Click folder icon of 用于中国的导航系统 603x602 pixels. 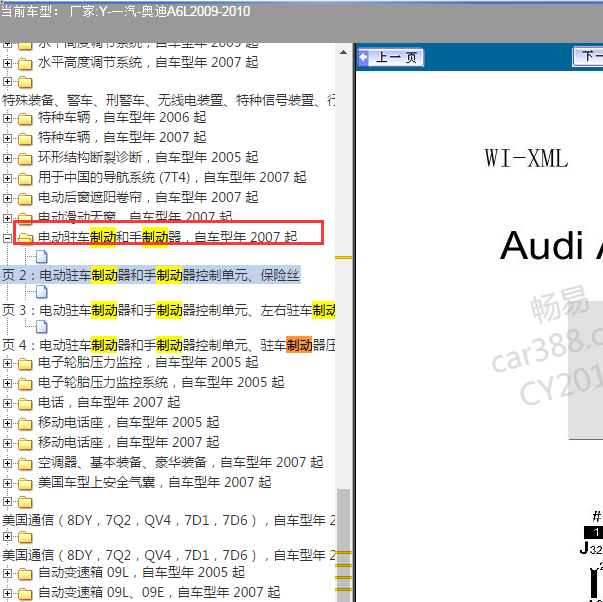coord(25,178)
